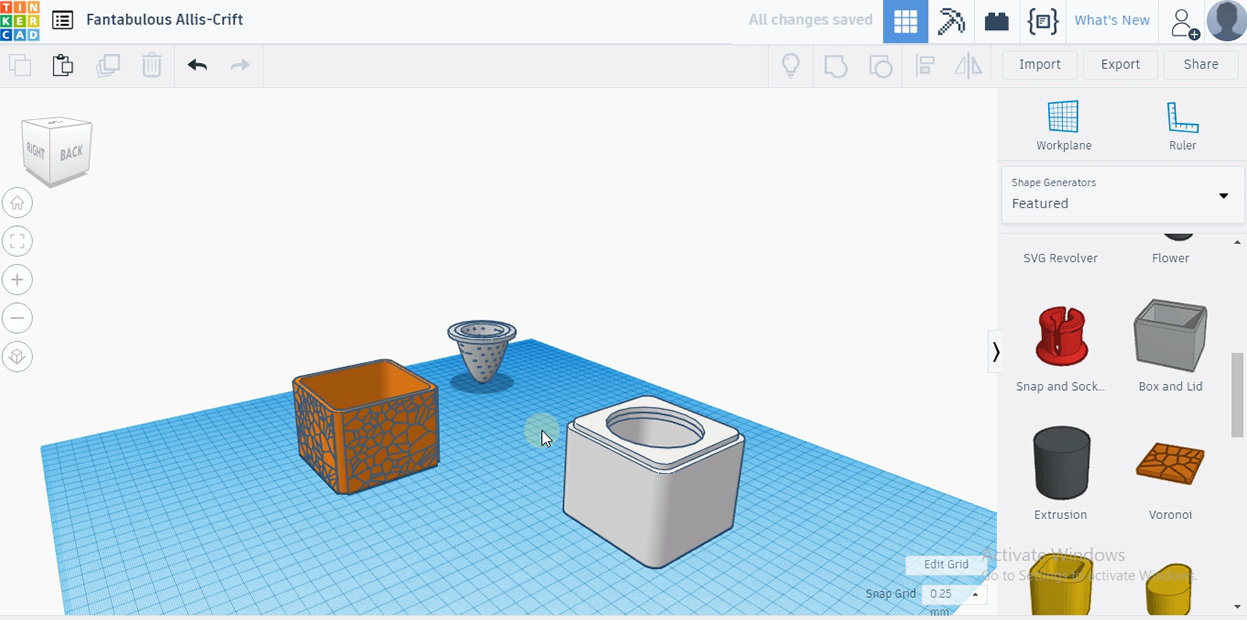Screen dimensions: 1247x620
Task: Open Blocks mode pickaxe icon
Action: [951, 21]
